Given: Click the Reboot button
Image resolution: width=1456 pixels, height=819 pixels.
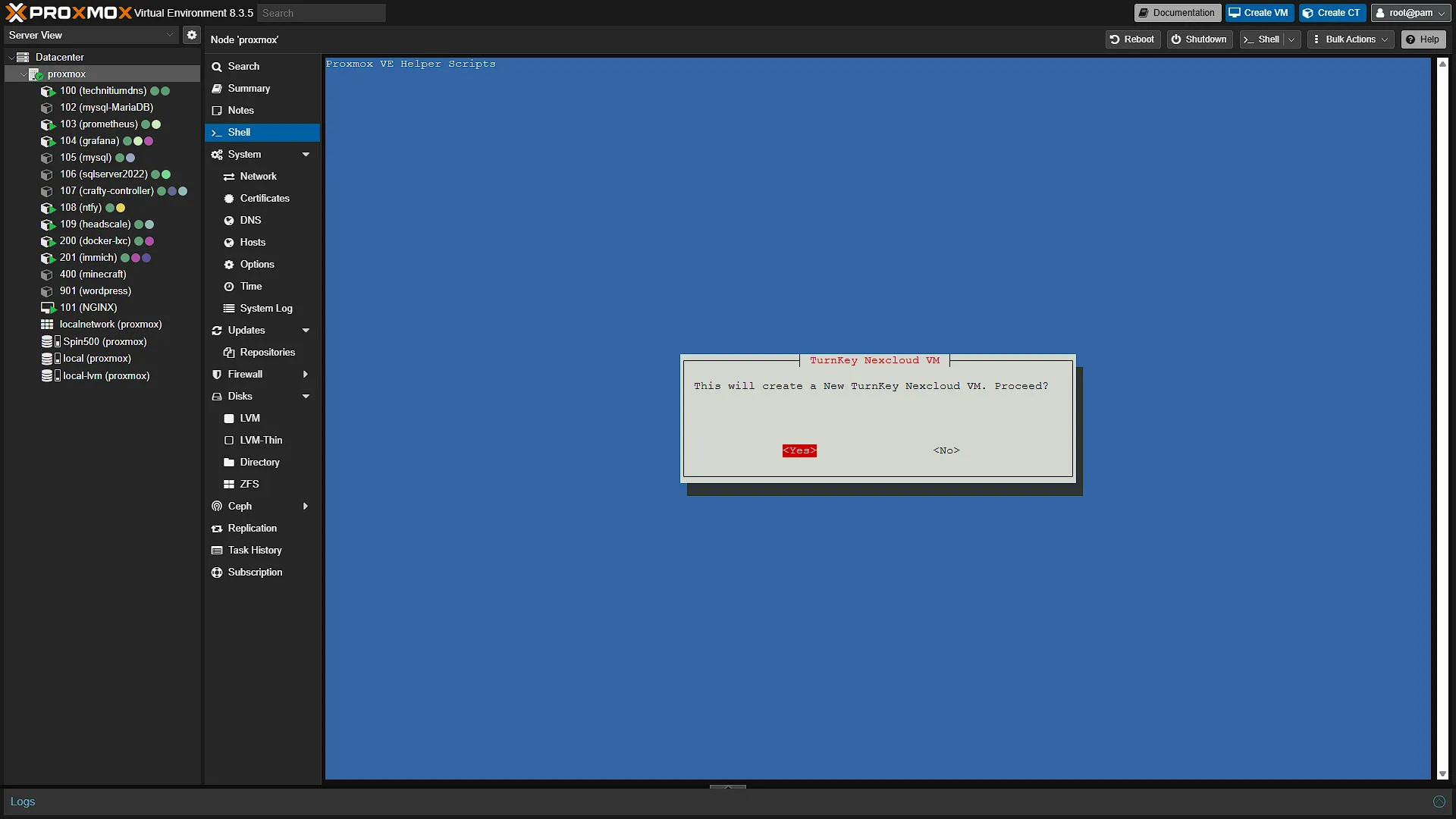Looking at the screenshot, I should click(1132, 39).
